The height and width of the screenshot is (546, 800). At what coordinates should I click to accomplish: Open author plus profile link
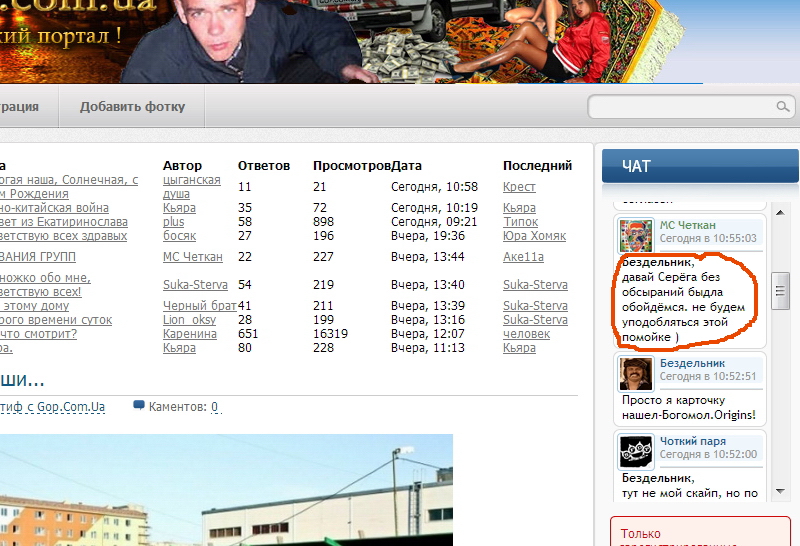pyautogui.click(x=173, y=222)
